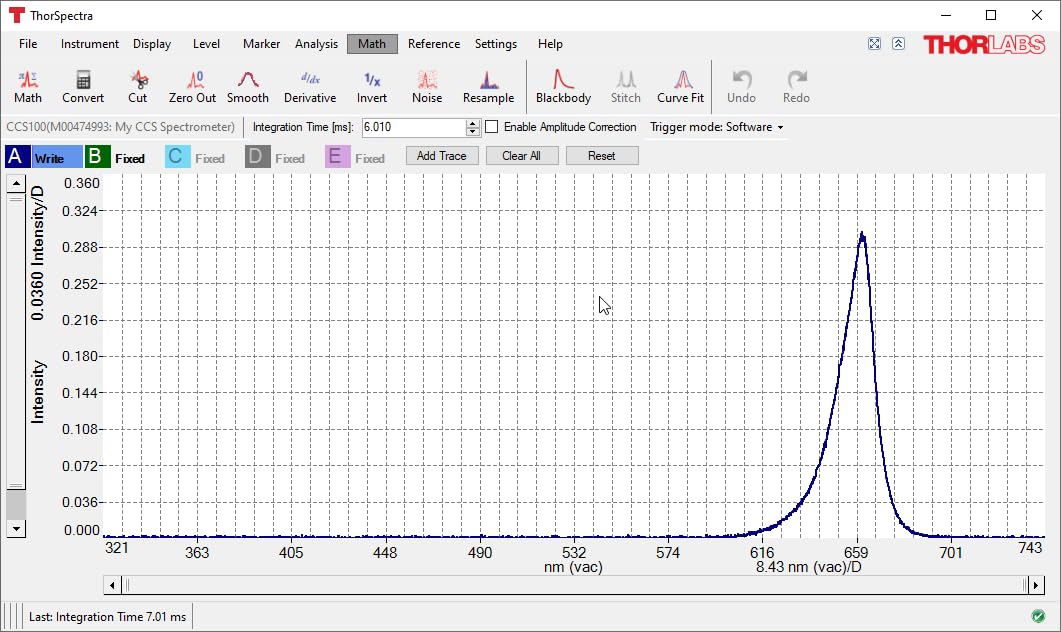
Task: Click the Reset button
Action: tap(602, 156)
